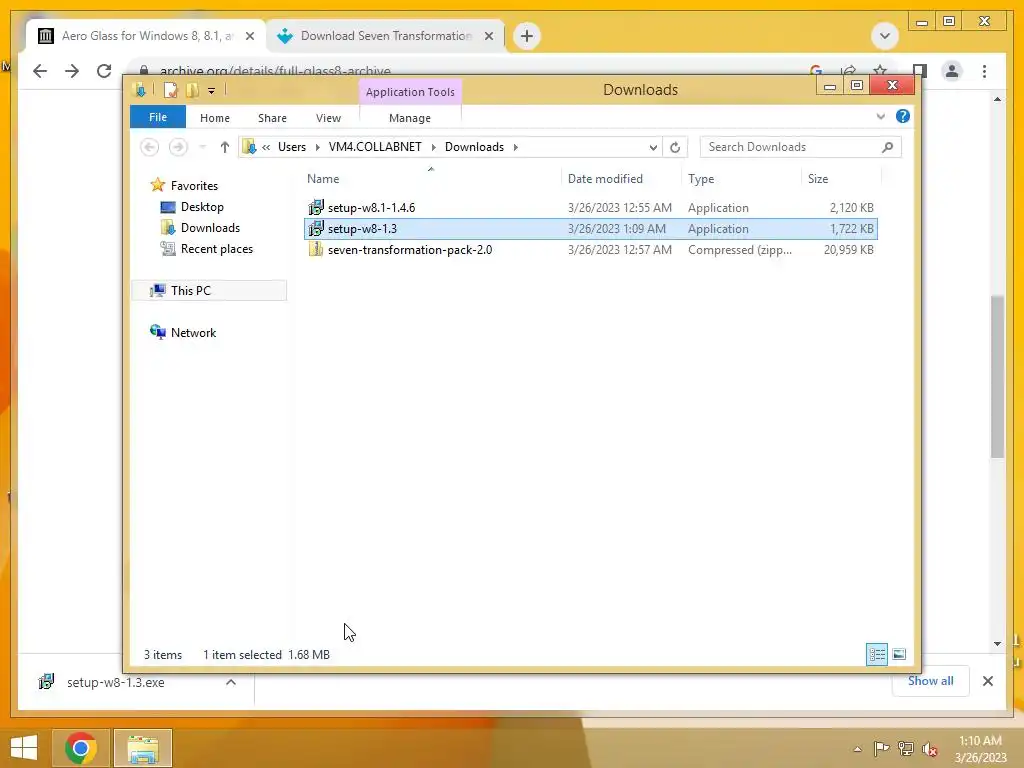Select Favorites in the navigation pane
Viewport: 1024px width, 768px height.
[x=195, y=185]
